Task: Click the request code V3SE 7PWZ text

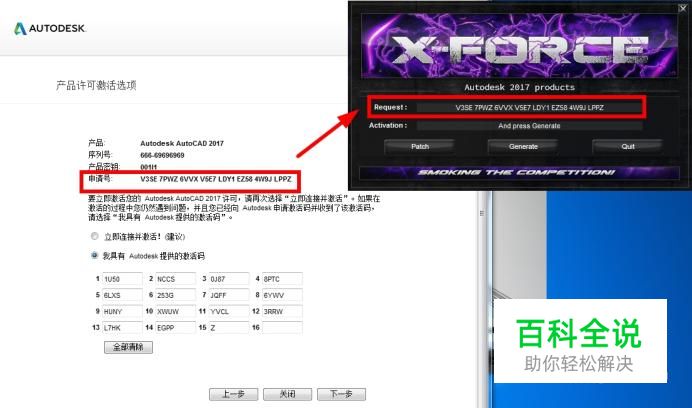Action: pyautogui.click(x=216, y=179)
